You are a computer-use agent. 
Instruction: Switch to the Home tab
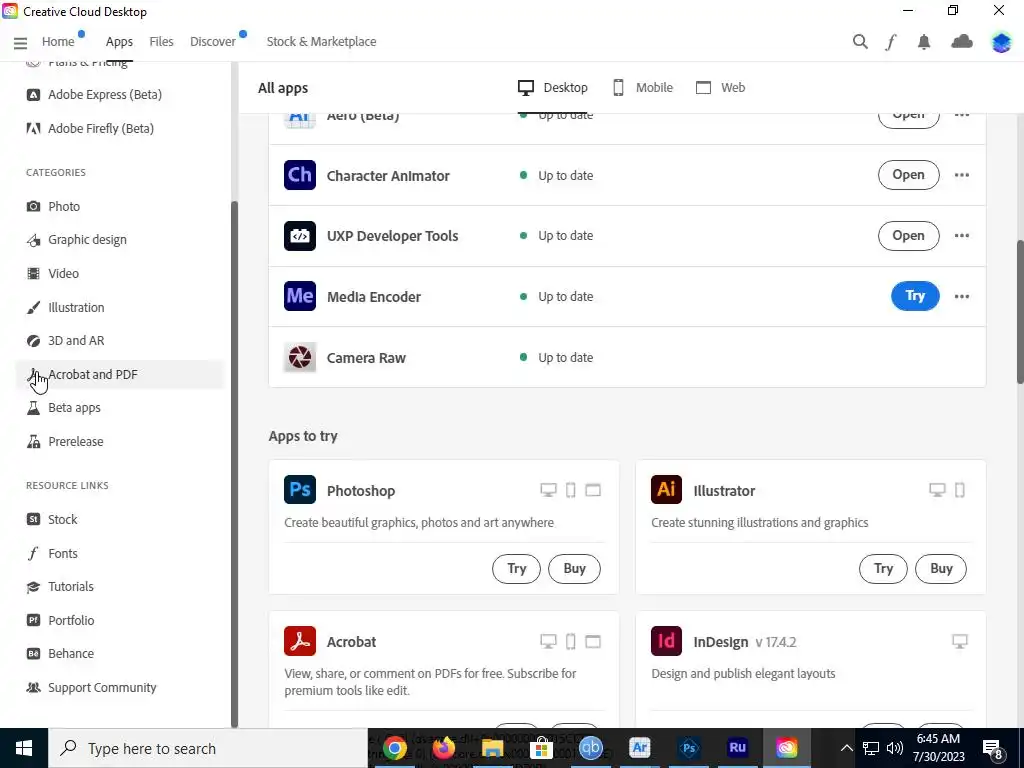point(58,42)
